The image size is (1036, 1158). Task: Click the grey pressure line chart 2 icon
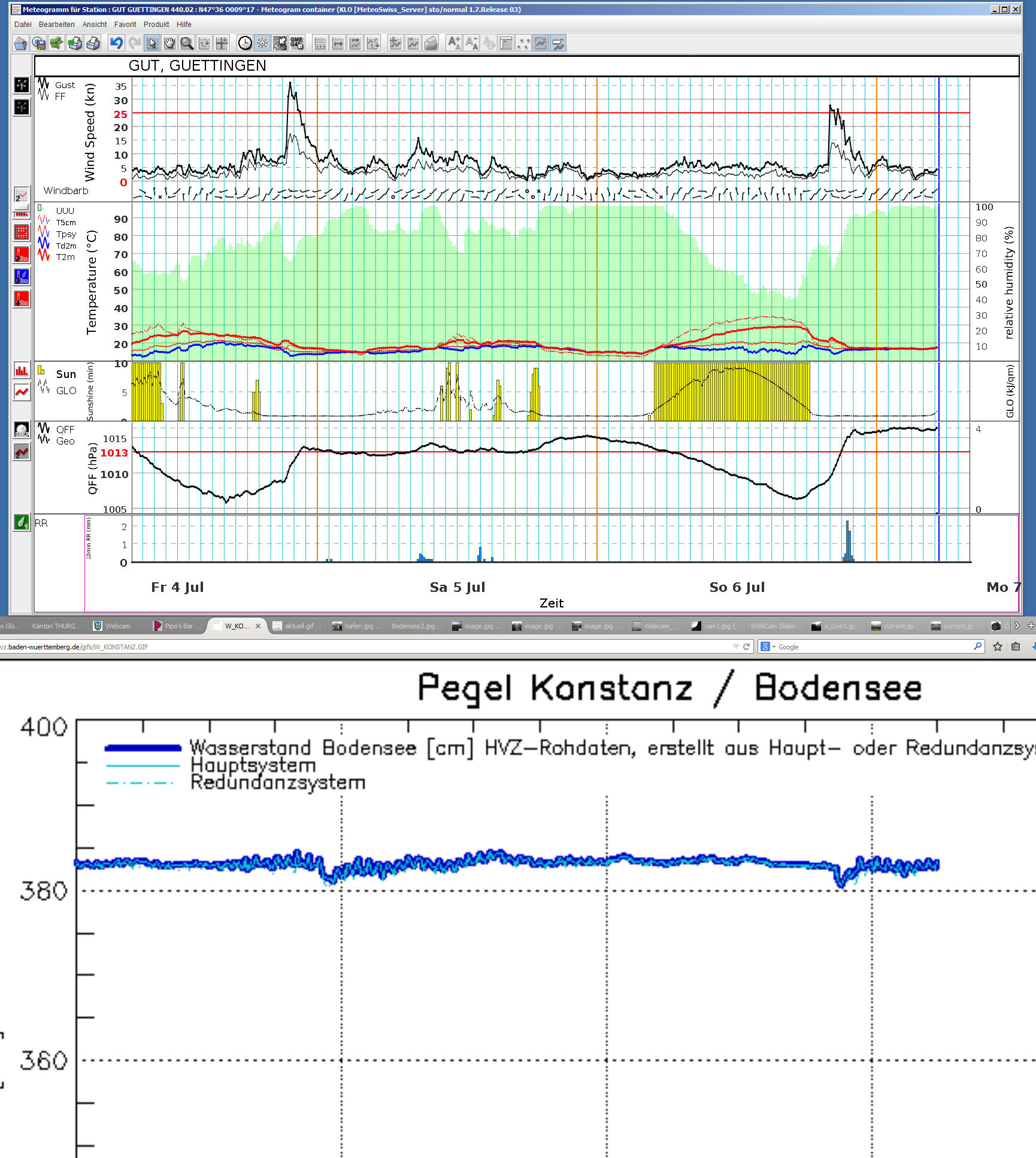[22, 452]
